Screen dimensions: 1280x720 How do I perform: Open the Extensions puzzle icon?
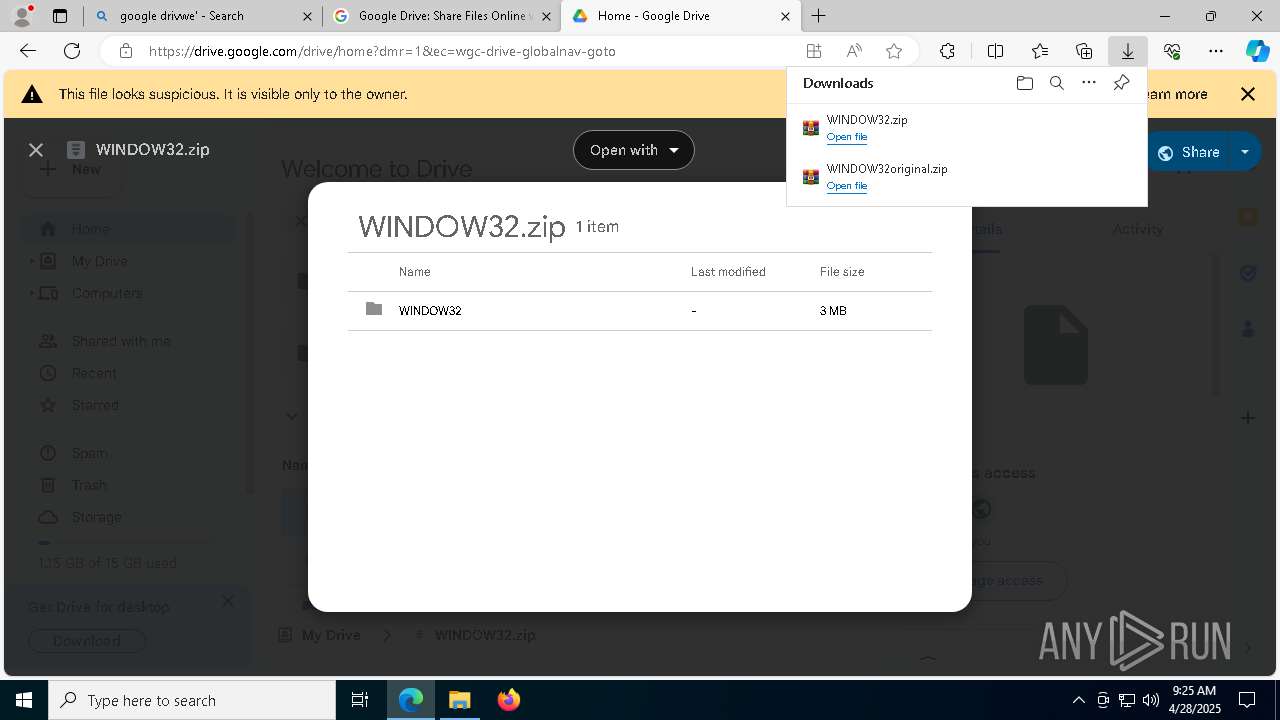pos(948,51)
